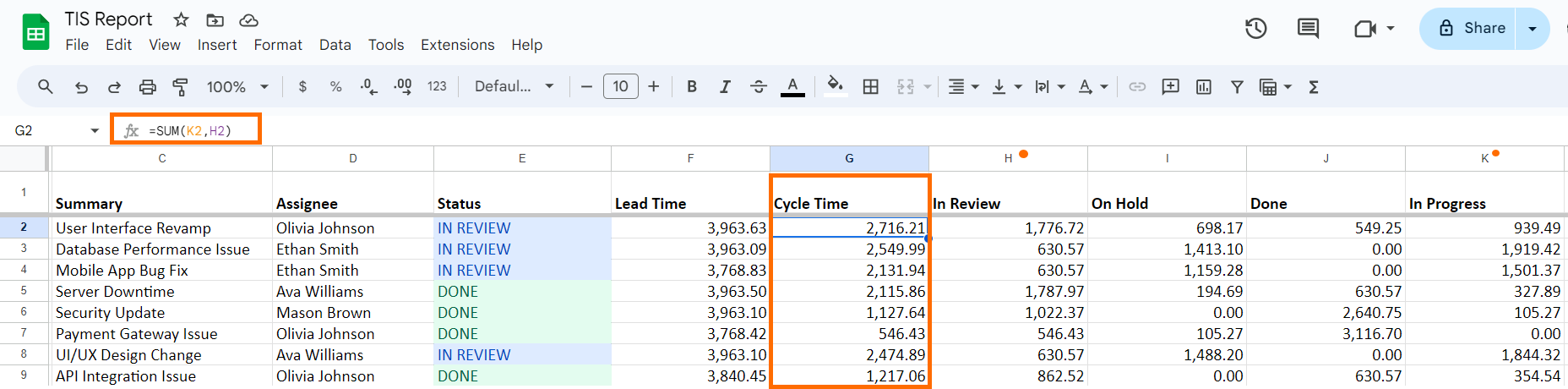Open the Extensions menu
This screenshot has height=389, width=1568.
[457, 45]
